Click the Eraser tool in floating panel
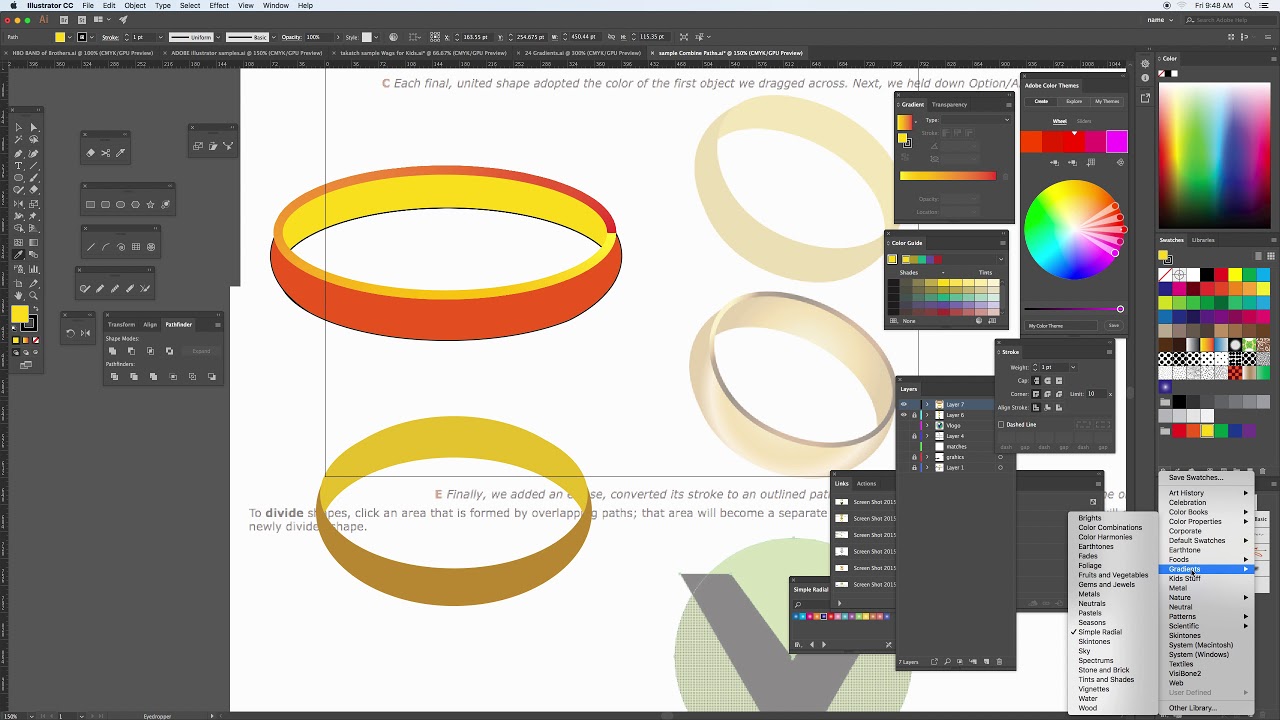This screenshot has height=720, width=1280. 91,153
